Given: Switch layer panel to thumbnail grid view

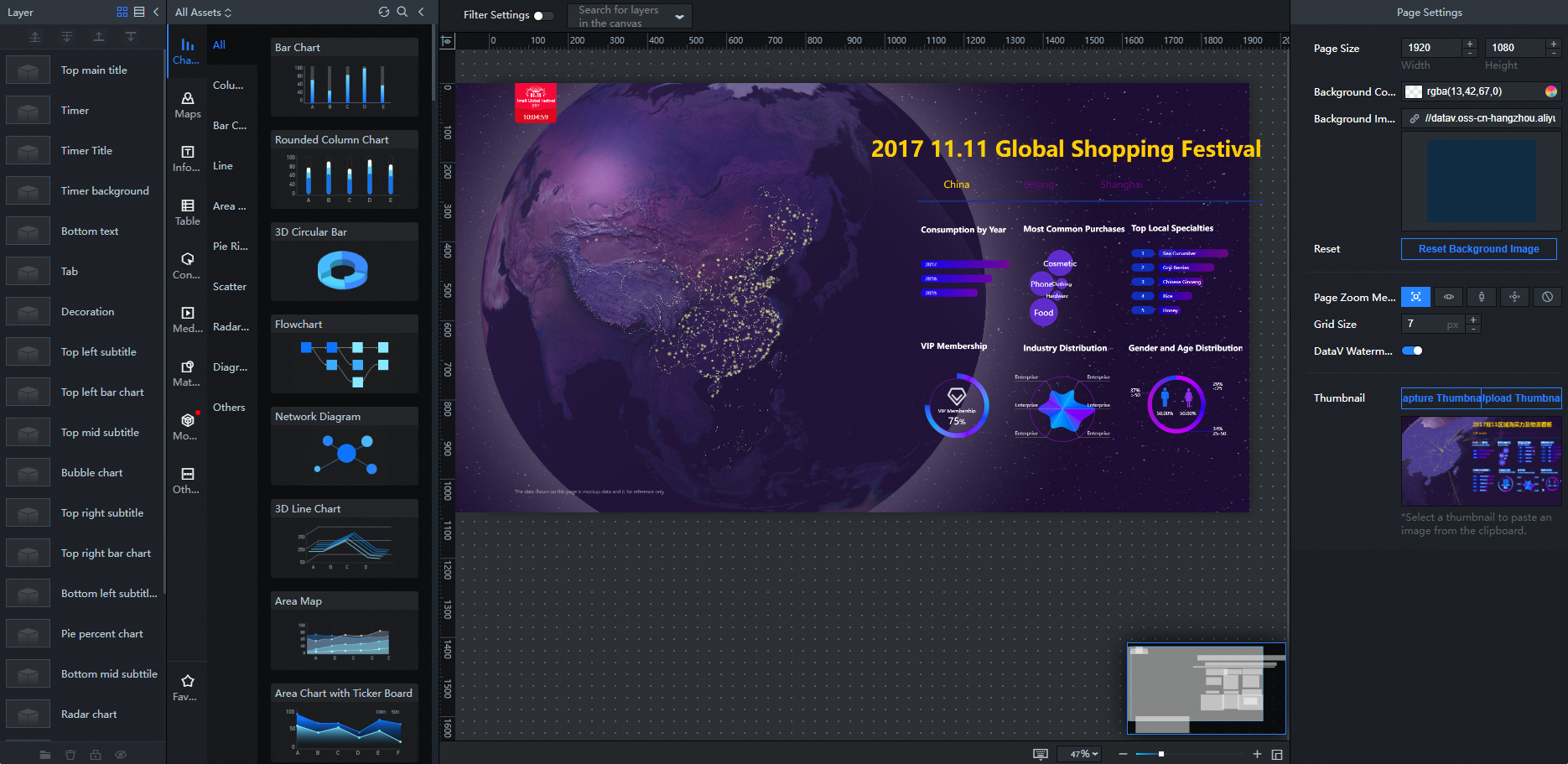Looking at the screenshot, I should pos(122,12).
